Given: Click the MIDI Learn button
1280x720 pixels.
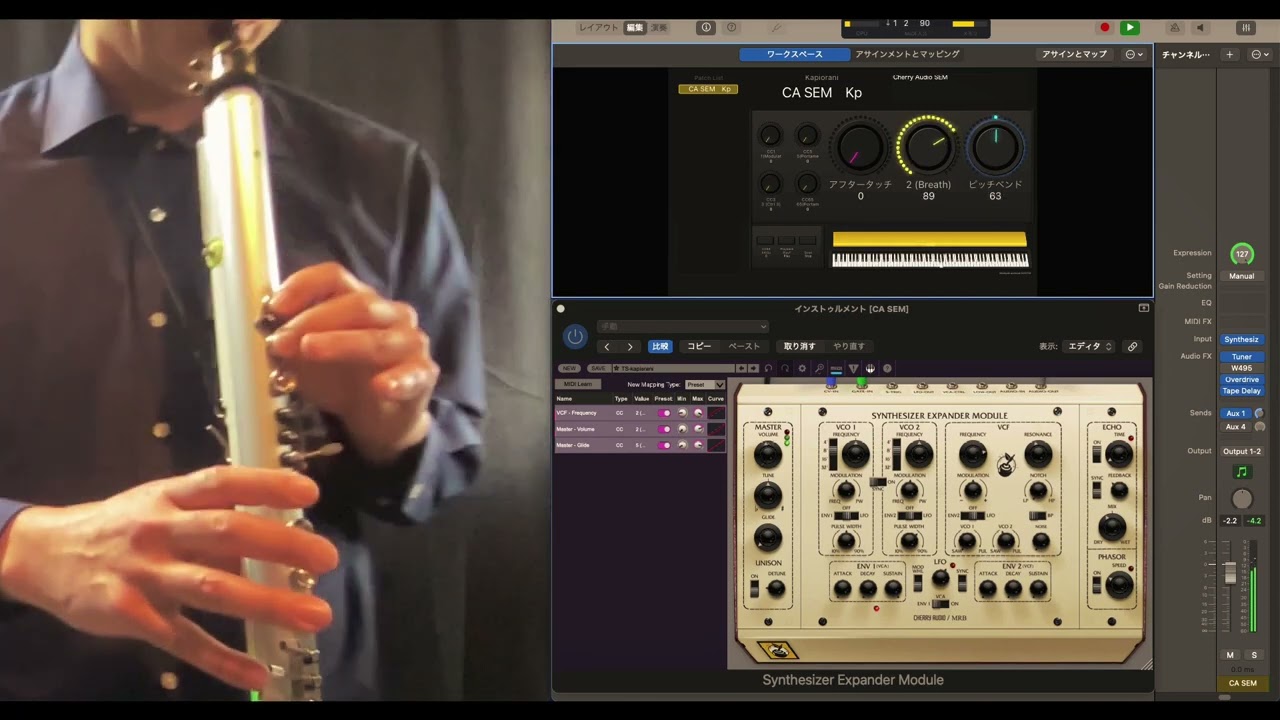Looking at the screenshot, I should point(578,384).
